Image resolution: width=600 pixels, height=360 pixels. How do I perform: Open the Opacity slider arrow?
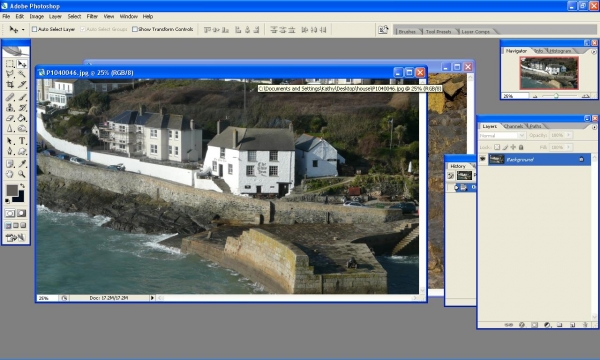coord(569,135)
